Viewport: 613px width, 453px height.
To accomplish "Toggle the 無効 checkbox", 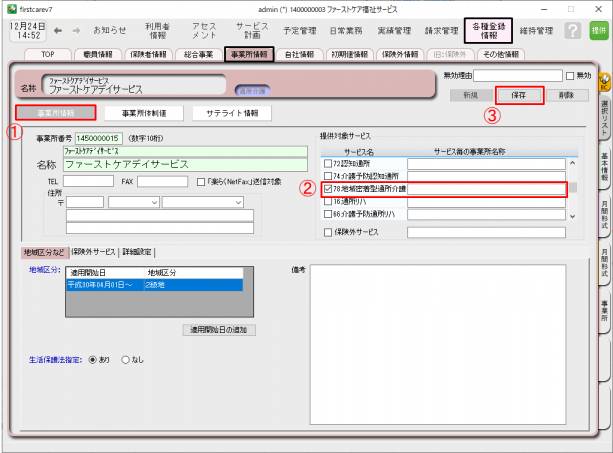I will [x=570, y=76].
